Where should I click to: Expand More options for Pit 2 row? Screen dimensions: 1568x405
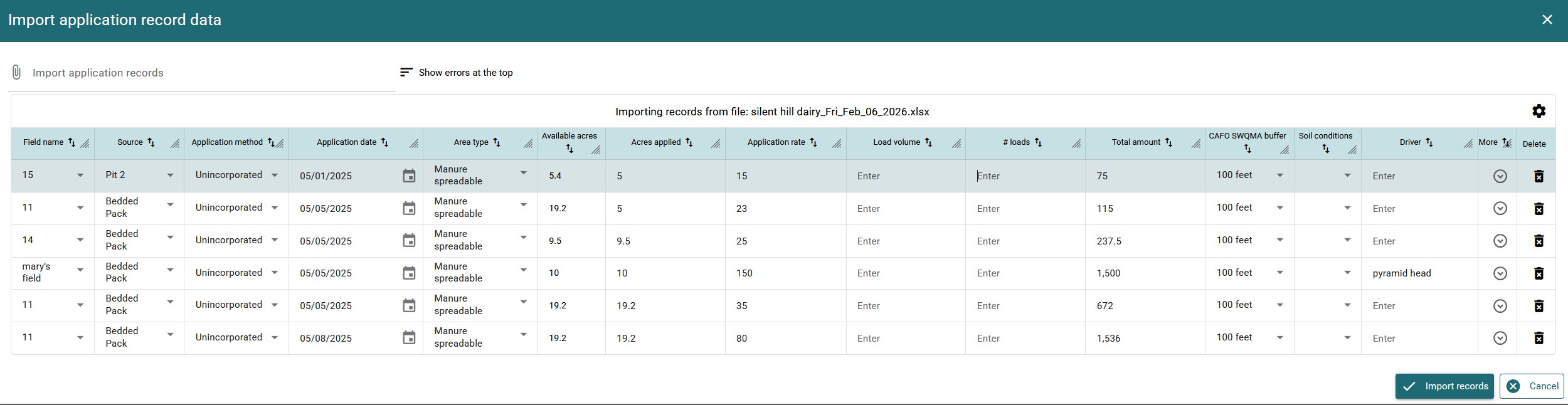[x=1500, y=176]
